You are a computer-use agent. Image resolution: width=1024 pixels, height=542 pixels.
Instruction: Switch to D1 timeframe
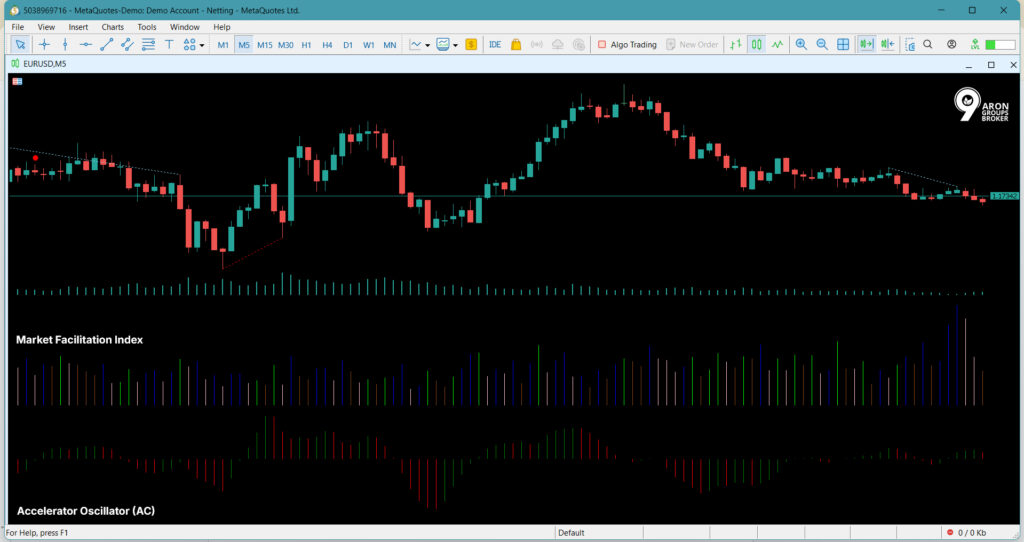(x=348, y=45)
